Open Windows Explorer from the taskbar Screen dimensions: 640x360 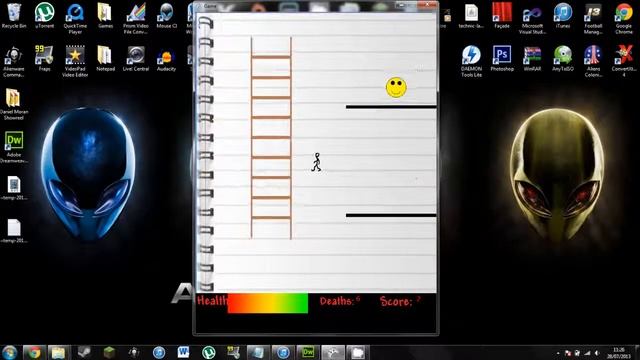pyautogui.click(x=58, y=352)
